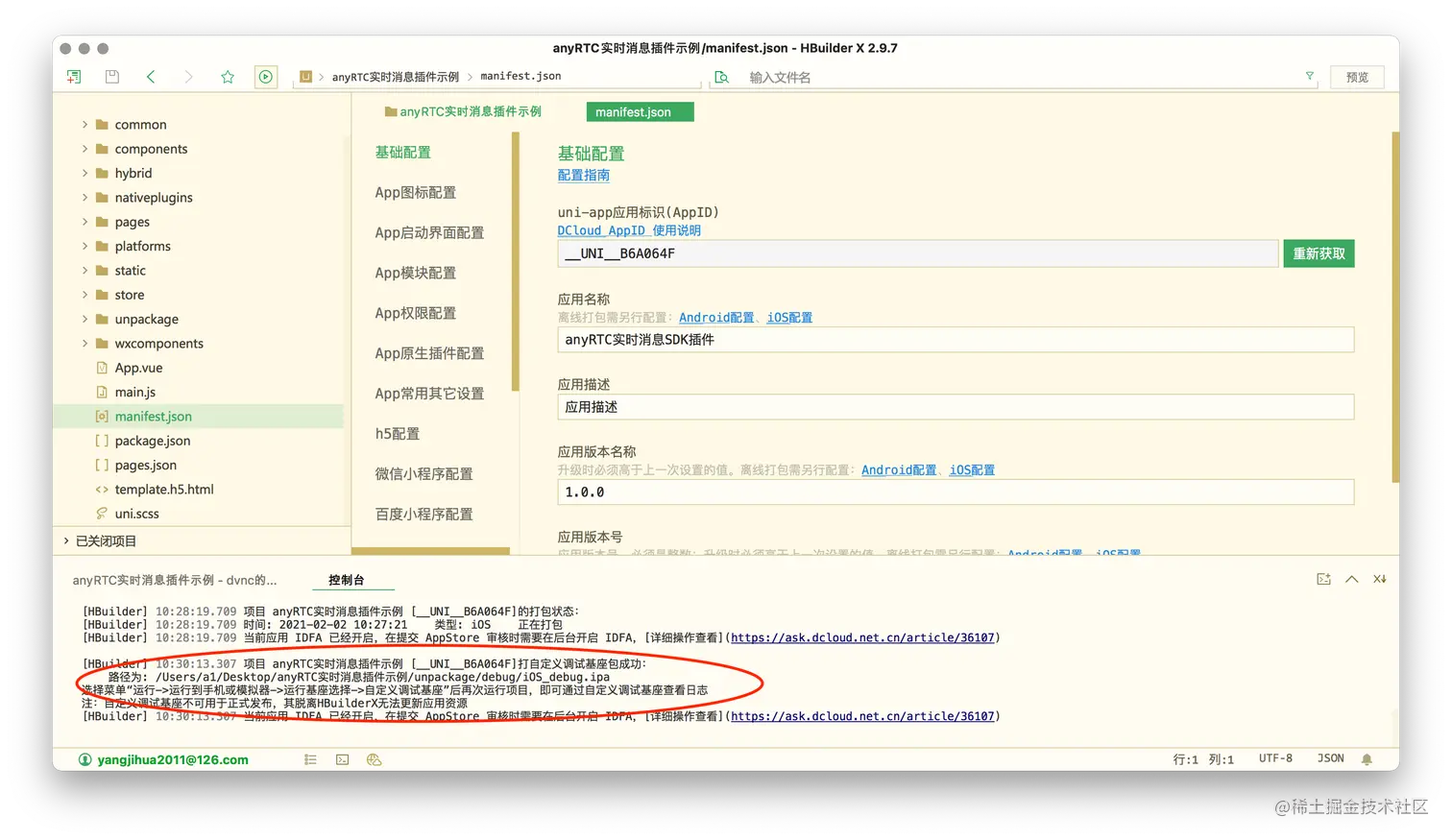
Task: Expand the platforms folder
Action: click(85, 246)
